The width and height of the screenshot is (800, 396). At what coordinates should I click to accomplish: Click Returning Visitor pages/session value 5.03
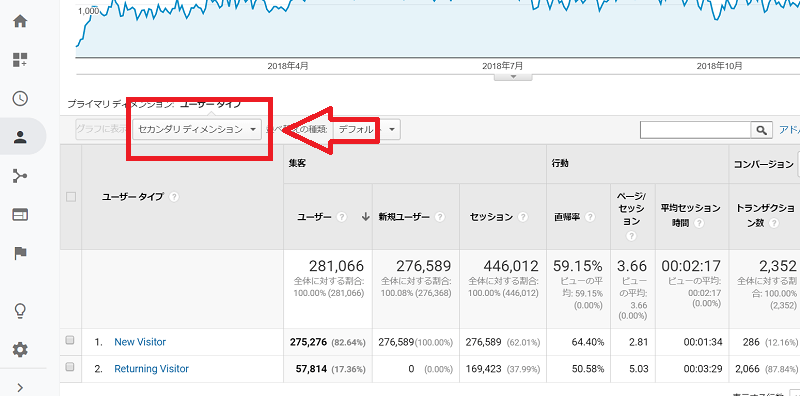tap(638, 368)
